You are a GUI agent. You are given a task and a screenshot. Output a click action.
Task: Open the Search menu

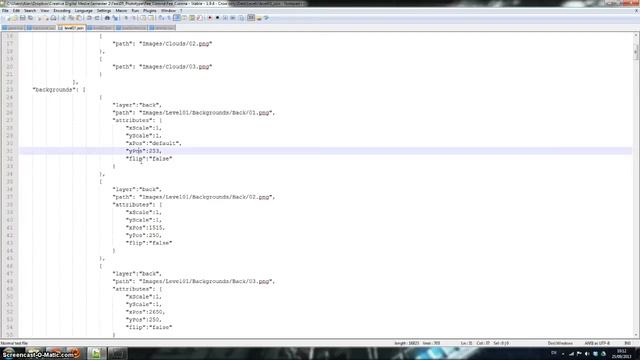[30, 11]
